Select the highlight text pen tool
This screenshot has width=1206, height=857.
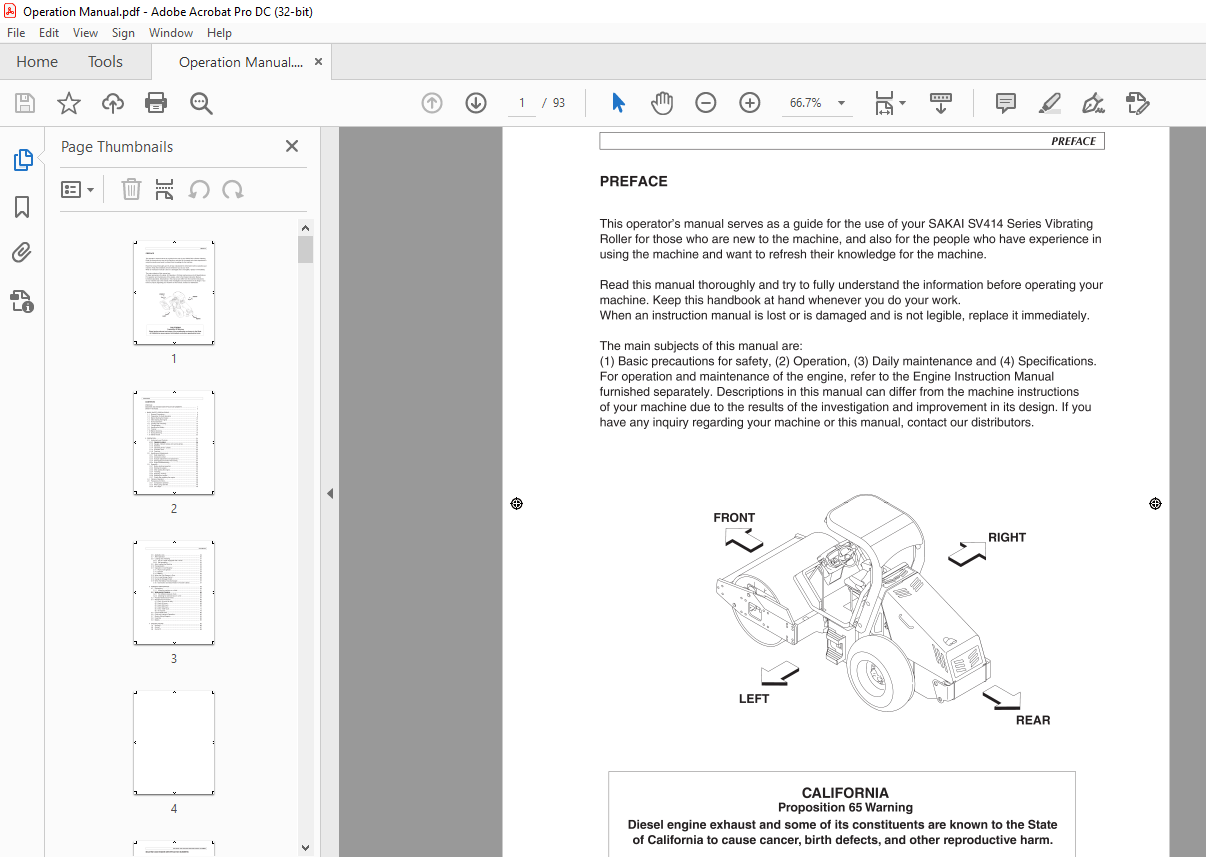coord(1050,103)
